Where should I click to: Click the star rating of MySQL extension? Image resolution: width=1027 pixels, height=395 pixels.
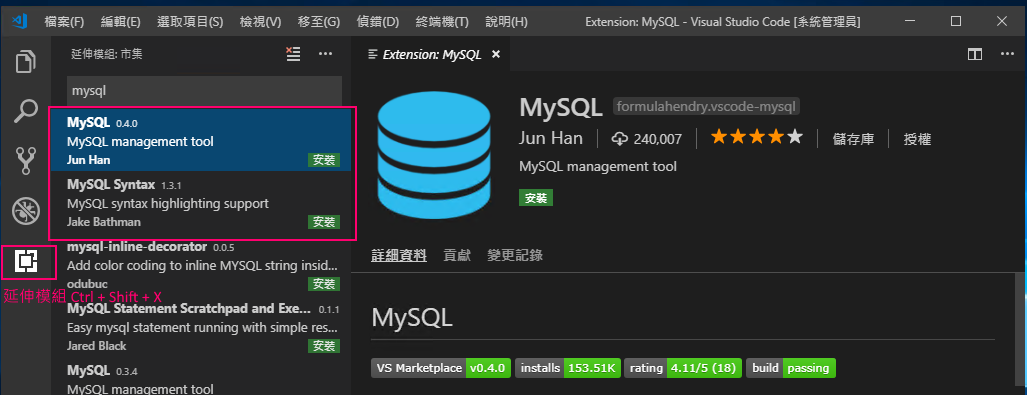(x=756, y=138)
